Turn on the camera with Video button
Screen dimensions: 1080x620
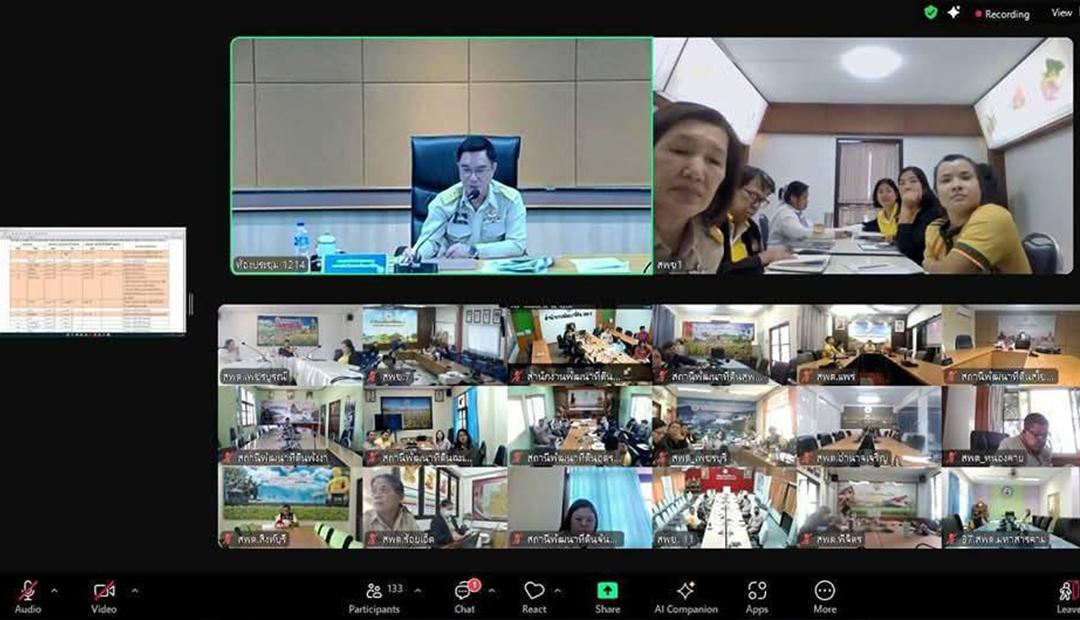104,595
